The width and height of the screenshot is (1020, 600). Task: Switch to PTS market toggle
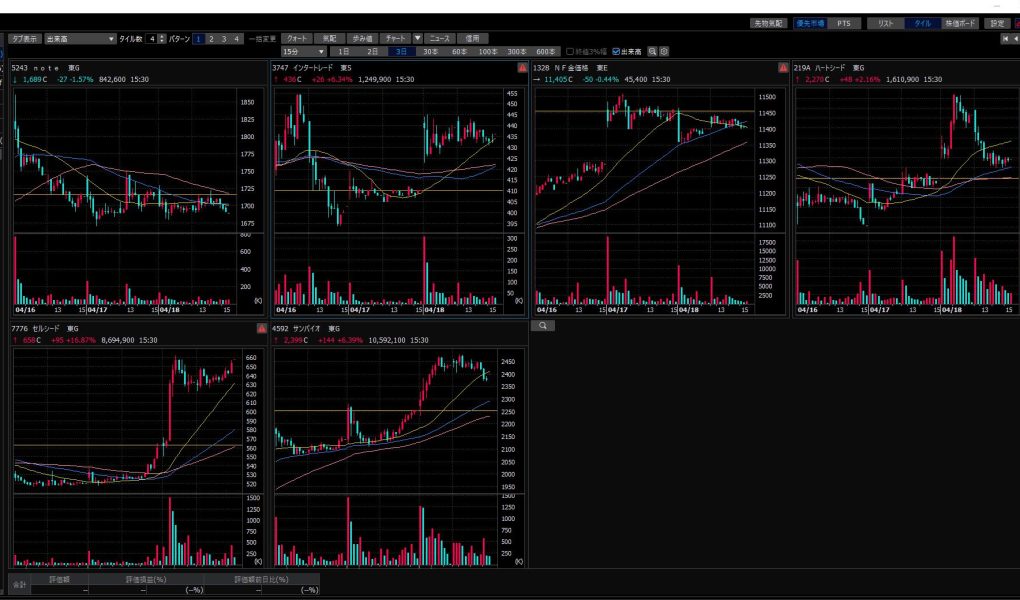click(x=843, y=23)
